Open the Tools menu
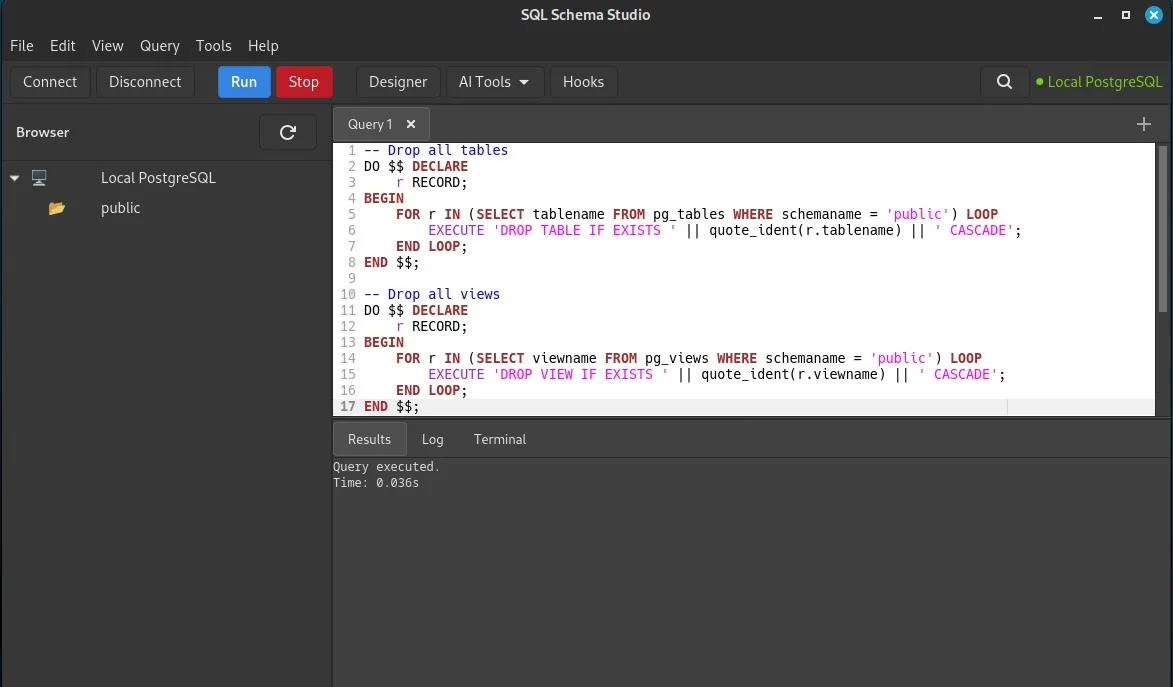The height and width of the screenshot is (687, 1173). coord(213,46)
